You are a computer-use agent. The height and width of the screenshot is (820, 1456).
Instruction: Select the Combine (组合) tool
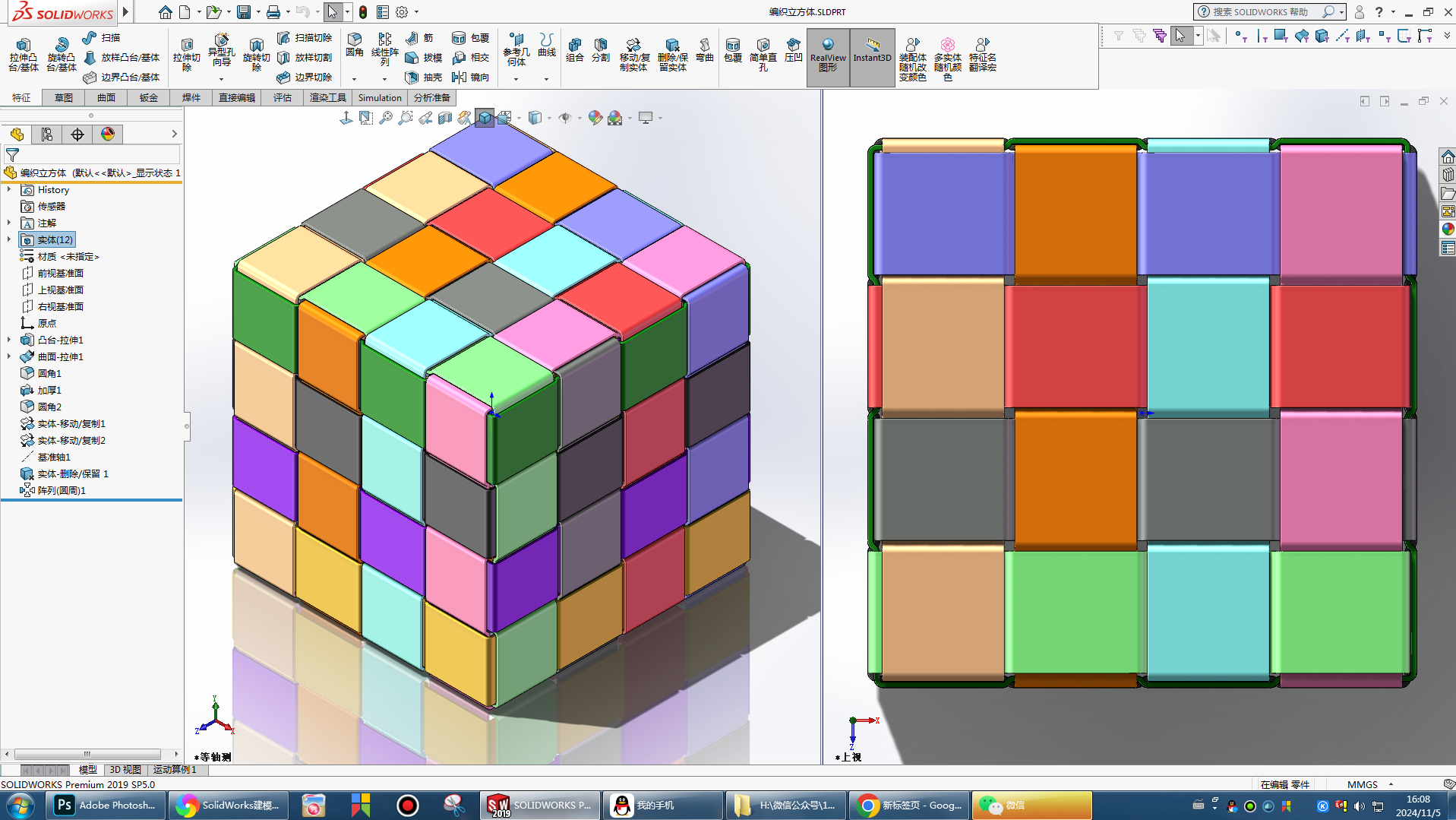[575, 50]
